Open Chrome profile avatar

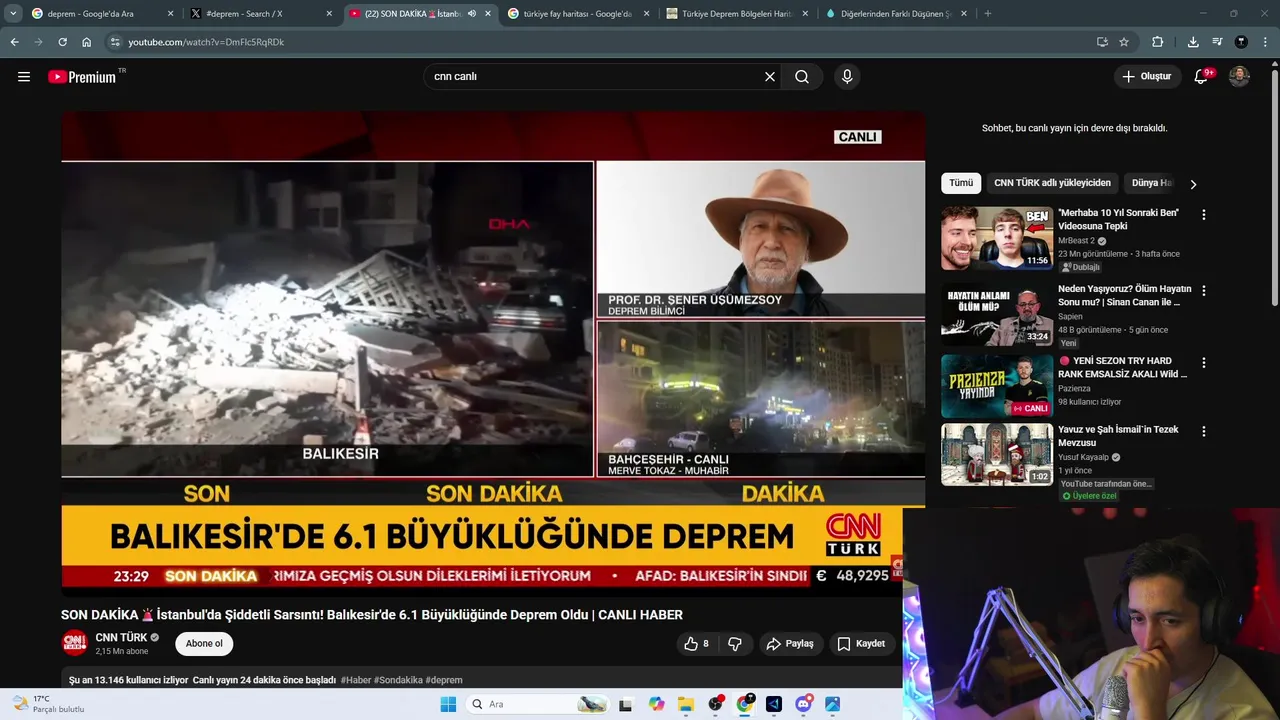pyautogui.click(x=1241, y=42)
